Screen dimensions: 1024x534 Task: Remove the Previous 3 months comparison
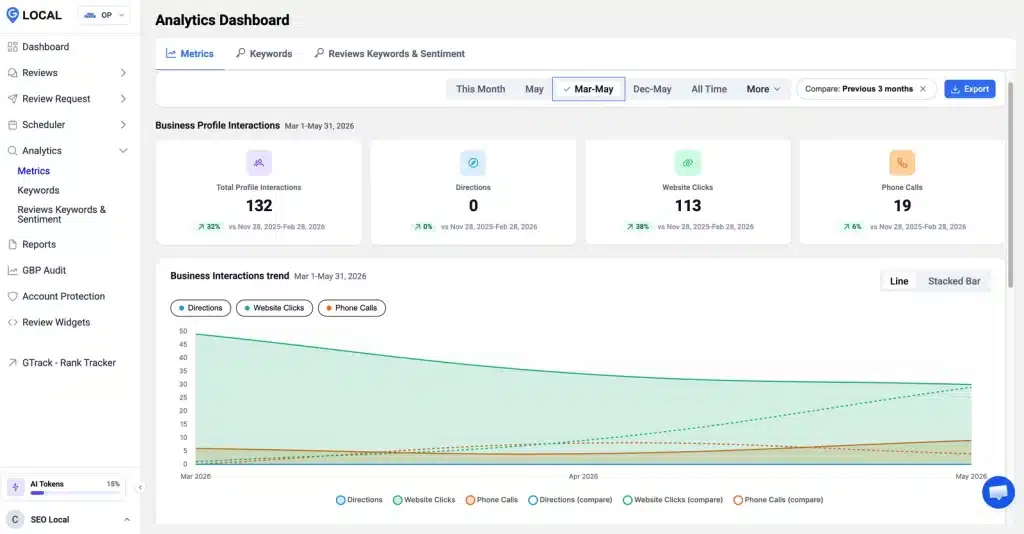(x=923, y=89)
